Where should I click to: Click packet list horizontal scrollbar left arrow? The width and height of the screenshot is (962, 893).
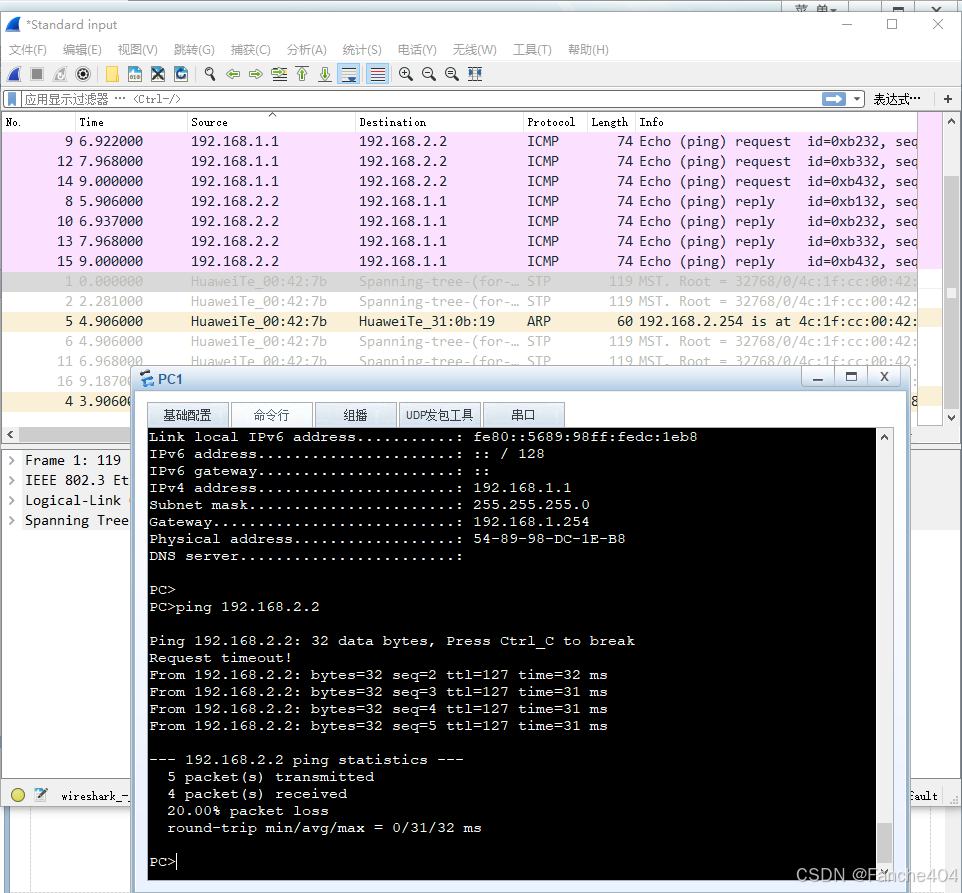(10, 435)
